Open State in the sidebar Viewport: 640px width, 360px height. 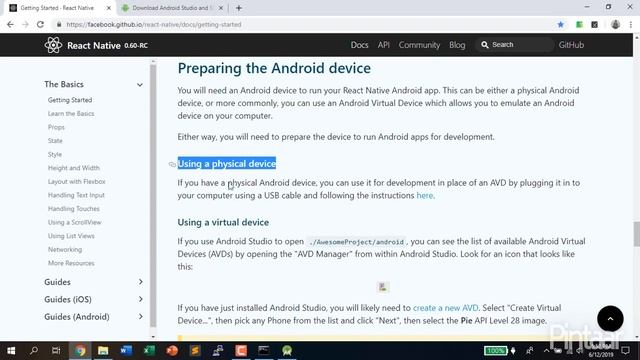[x=55, y=141]
